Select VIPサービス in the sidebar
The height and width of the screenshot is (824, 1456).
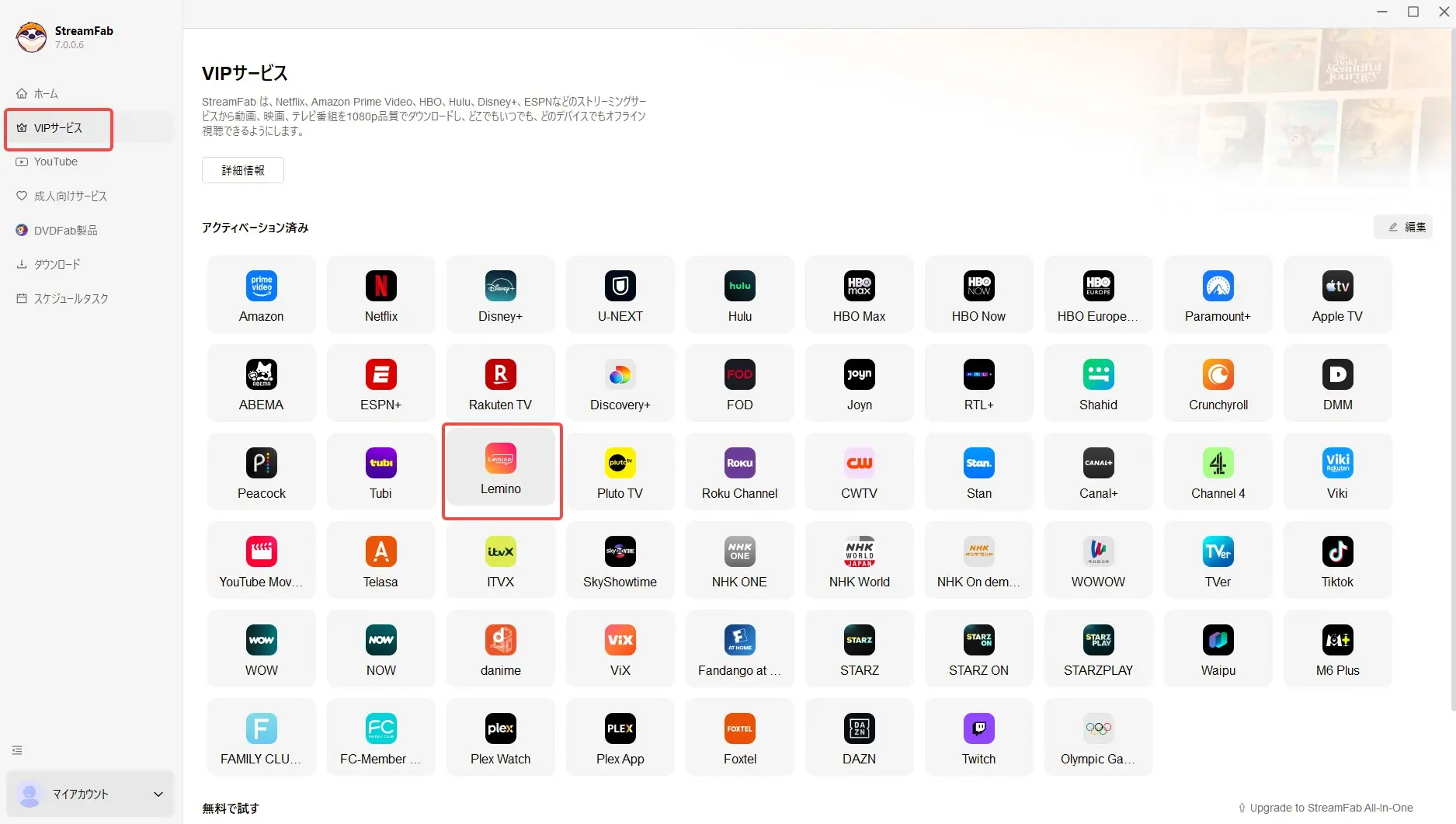90,127
